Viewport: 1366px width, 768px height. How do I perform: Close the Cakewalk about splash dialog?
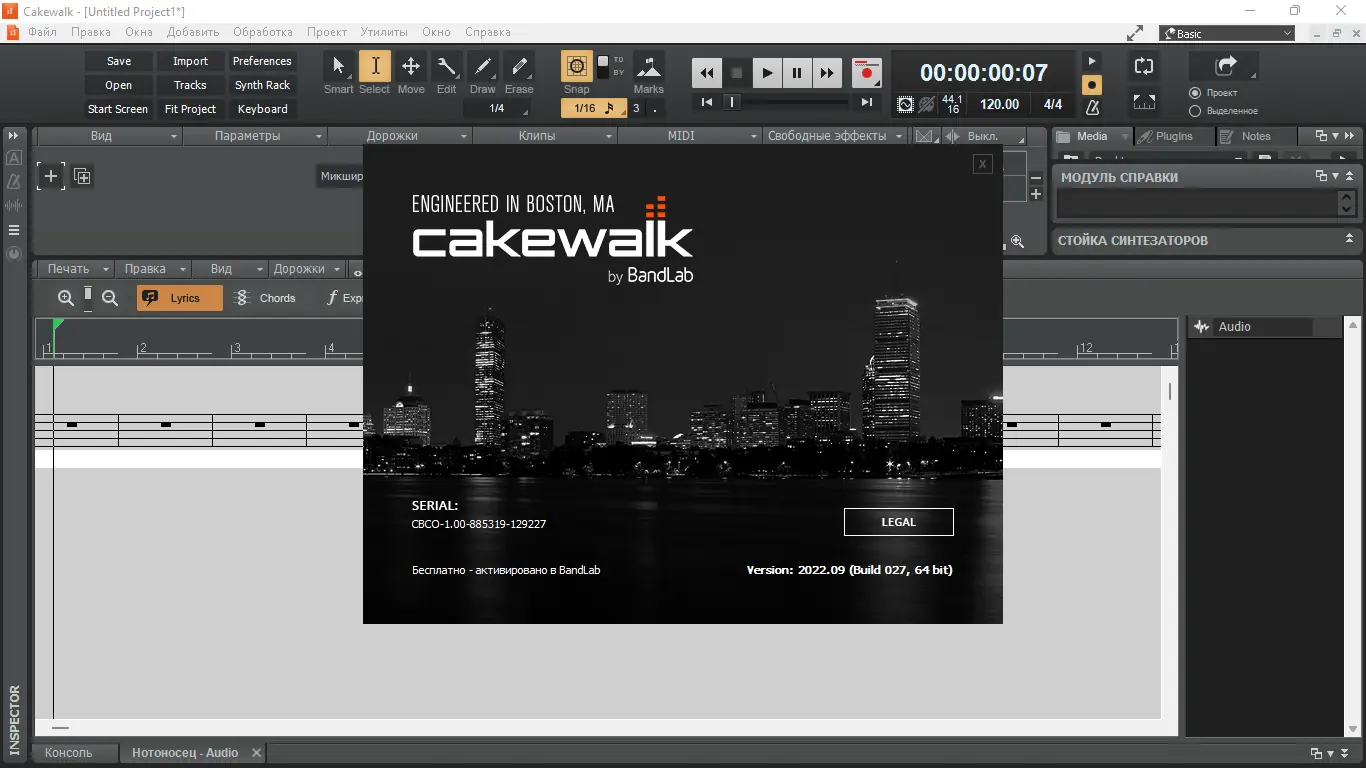pos(983,164)
